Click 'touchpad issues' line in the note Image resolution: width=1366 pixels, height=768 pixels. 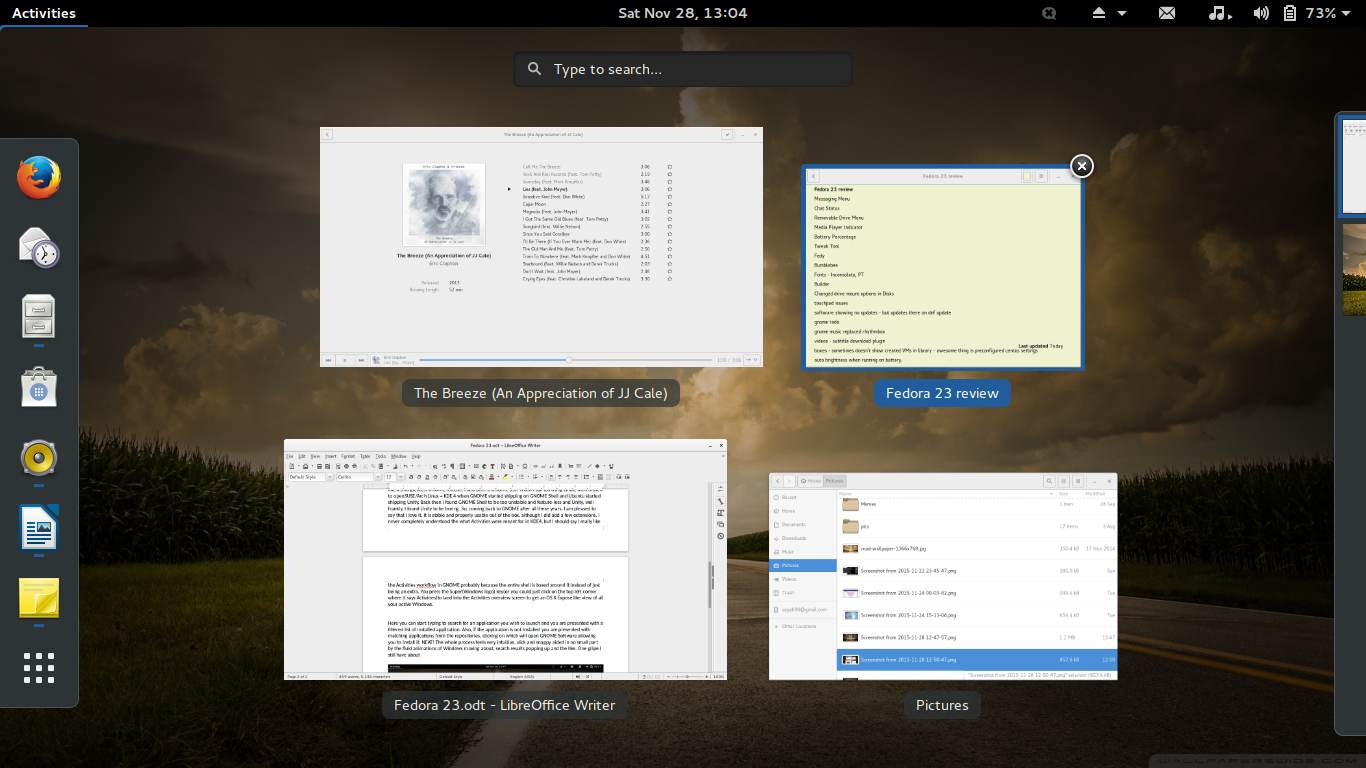coord(831,303)
